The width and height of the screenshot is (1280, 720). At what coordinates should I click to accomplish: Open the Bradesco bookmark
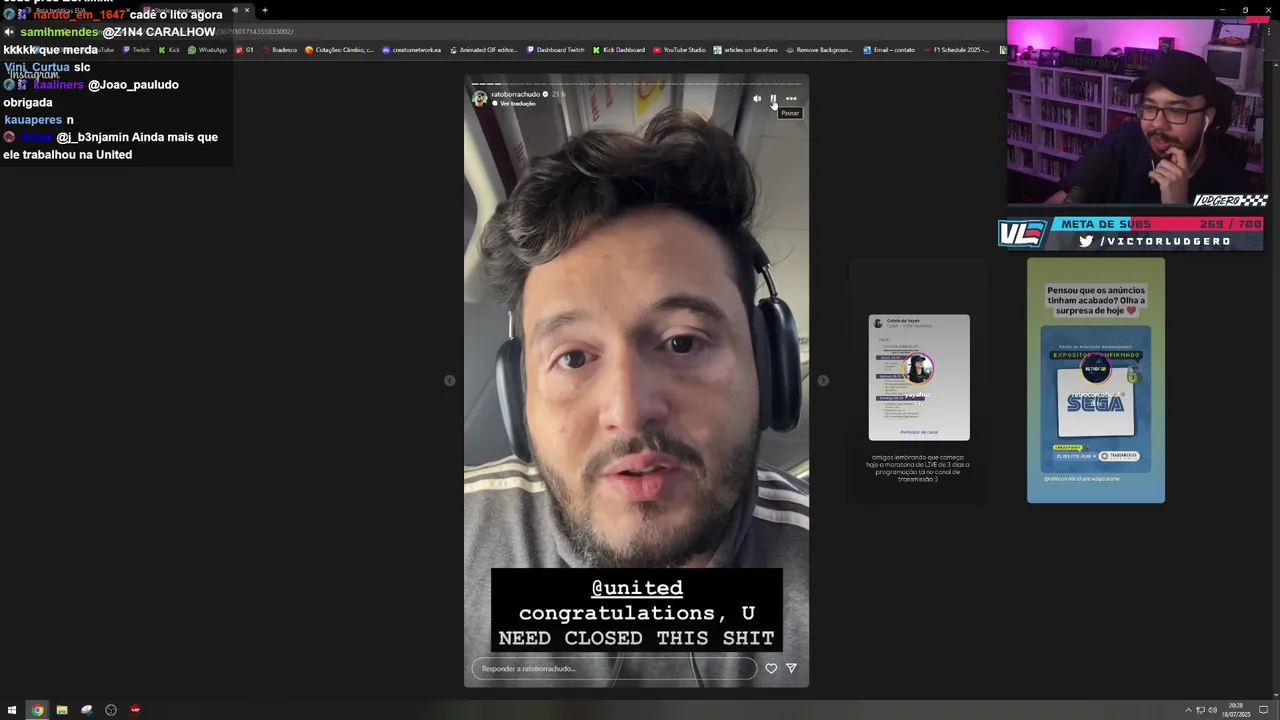pos(280,50)
